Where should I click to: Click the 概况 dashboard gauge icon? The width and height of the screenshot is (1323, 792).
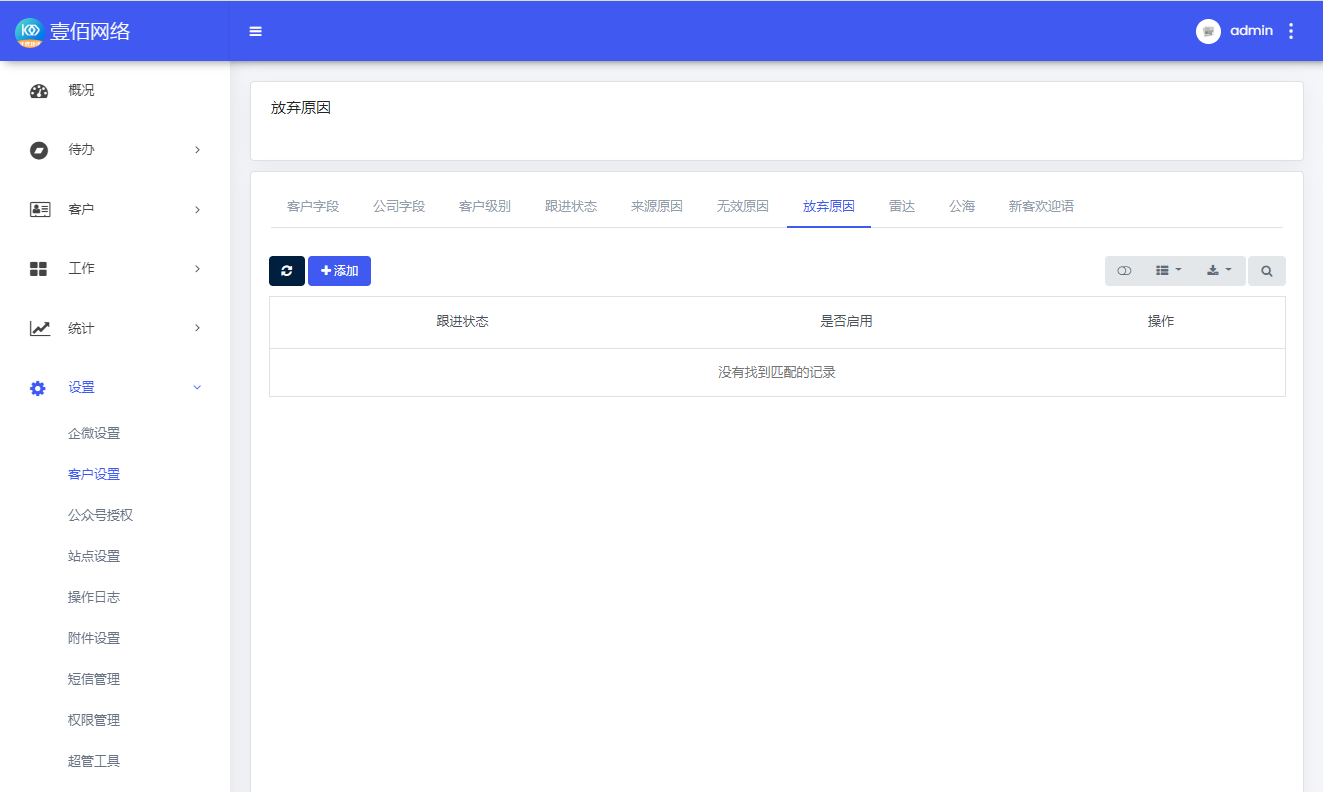click(39, 91)
